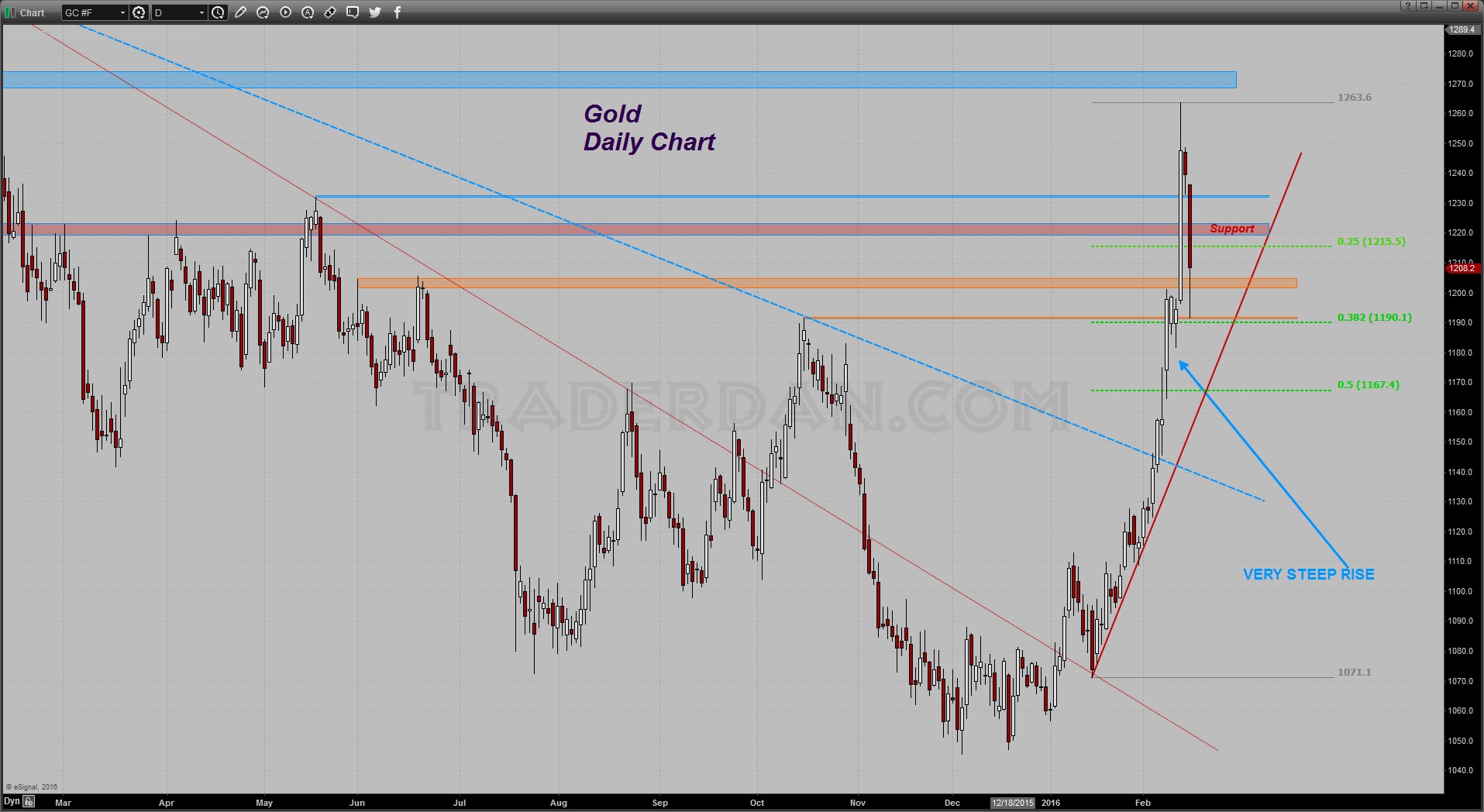1484x812 pixels.
Task: Click the red 1208.2 current price label
Action: pyautogui.click(x=1463, y=268)
